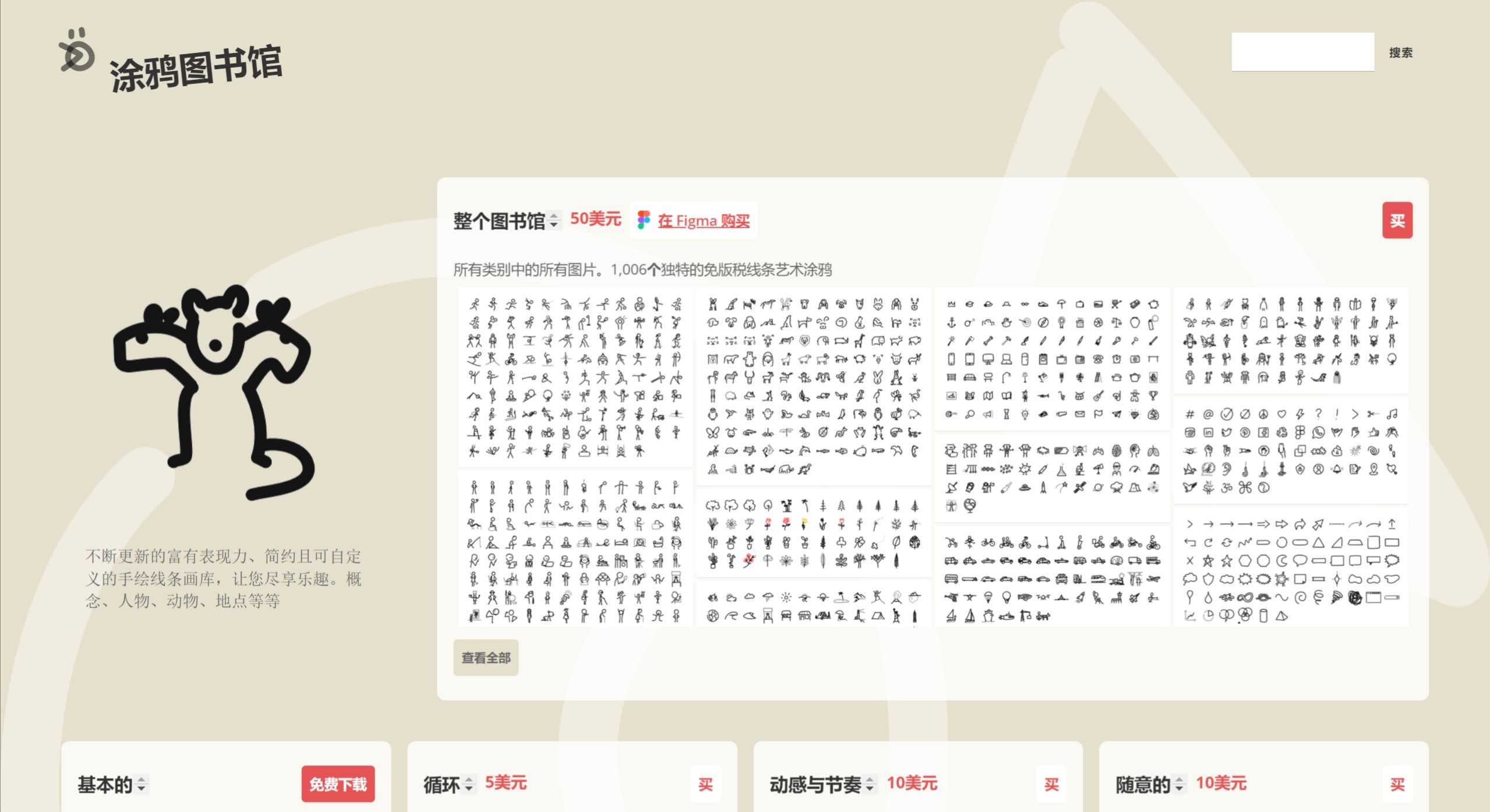Click the 免费下载 button

(338, 784)
